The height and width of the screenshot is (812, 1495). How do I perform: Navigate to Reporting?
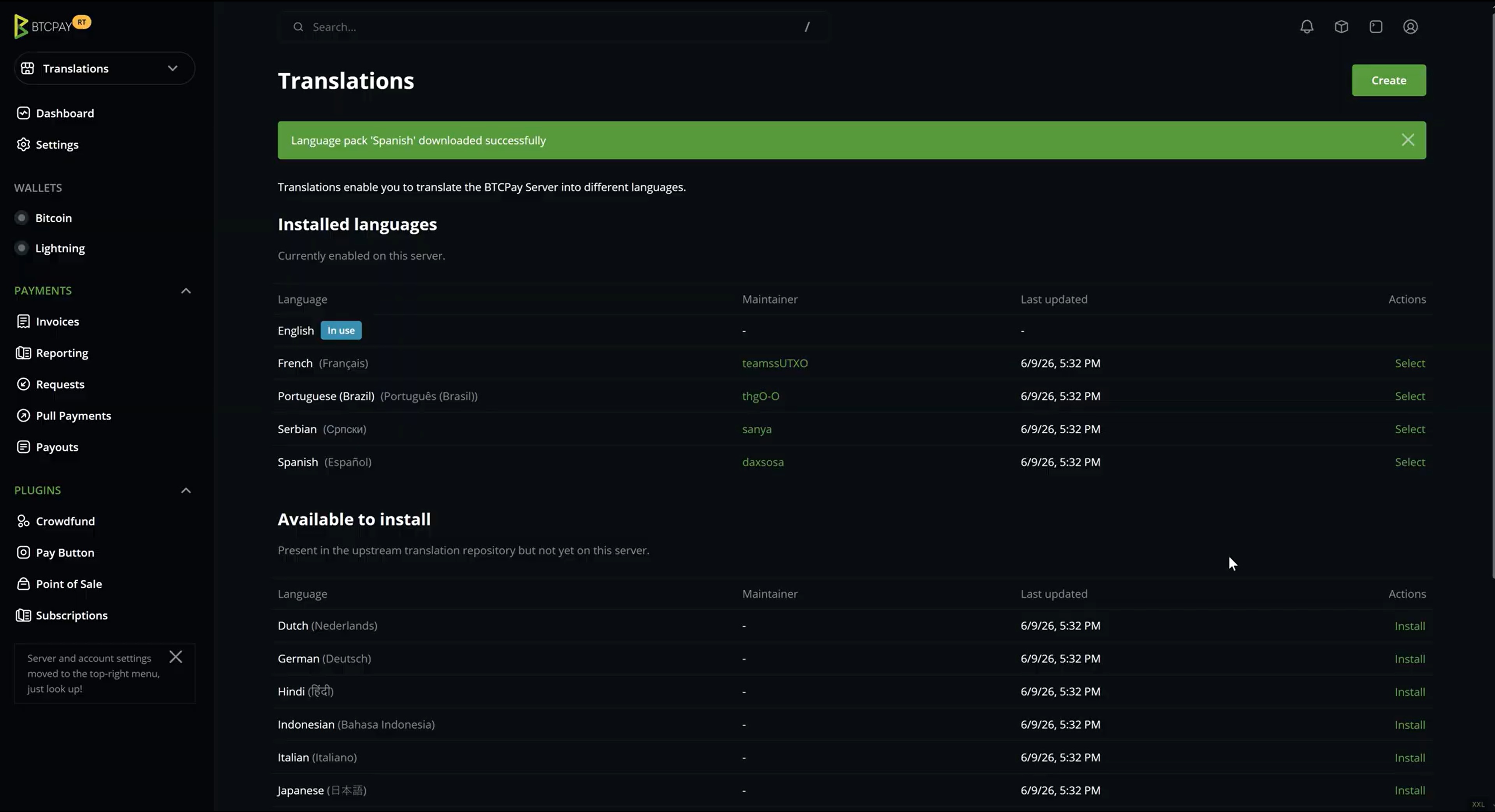click(62, 353)
